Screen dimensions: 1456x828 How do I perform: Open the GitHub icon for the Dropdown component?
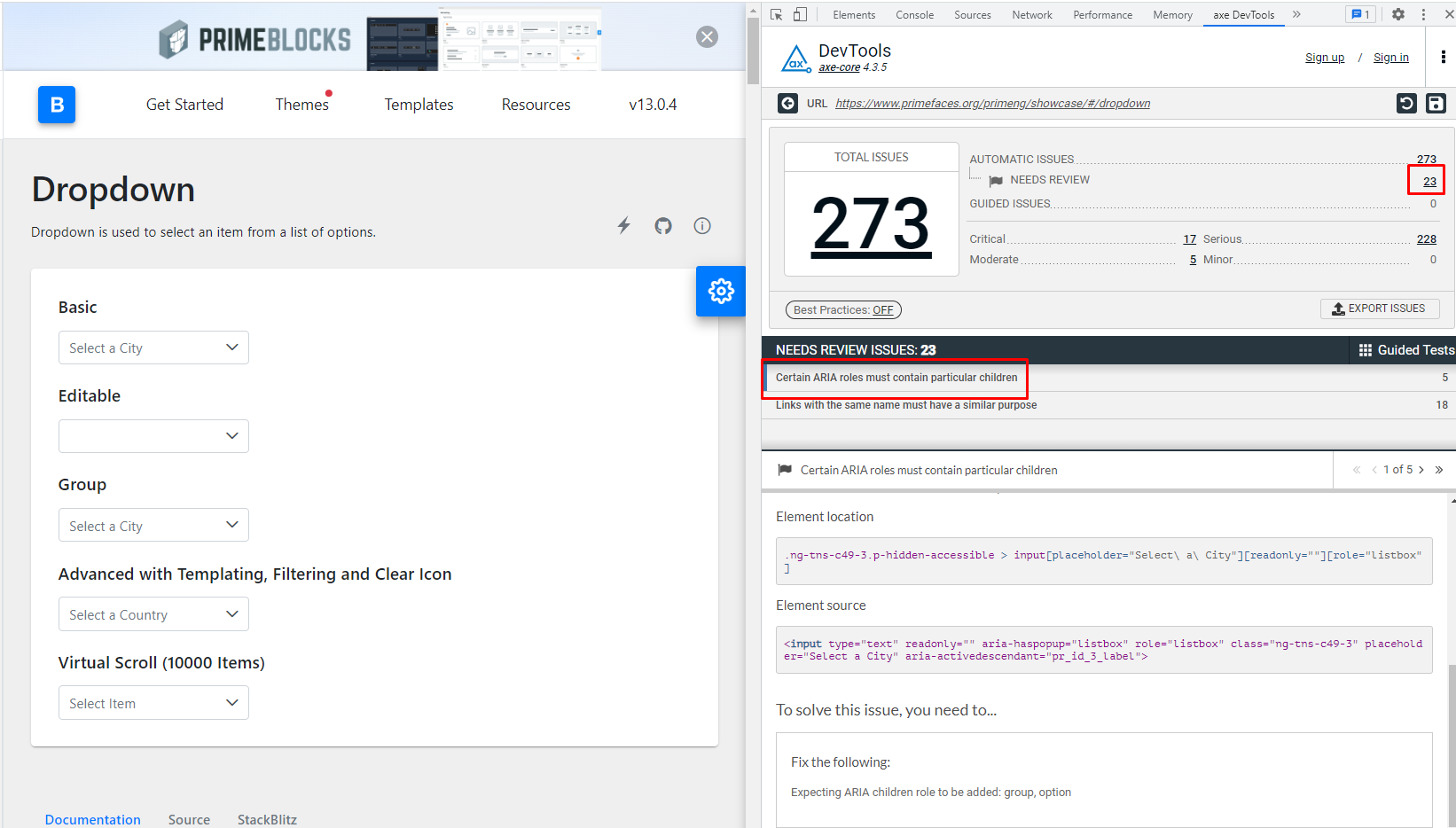point(662,225)
